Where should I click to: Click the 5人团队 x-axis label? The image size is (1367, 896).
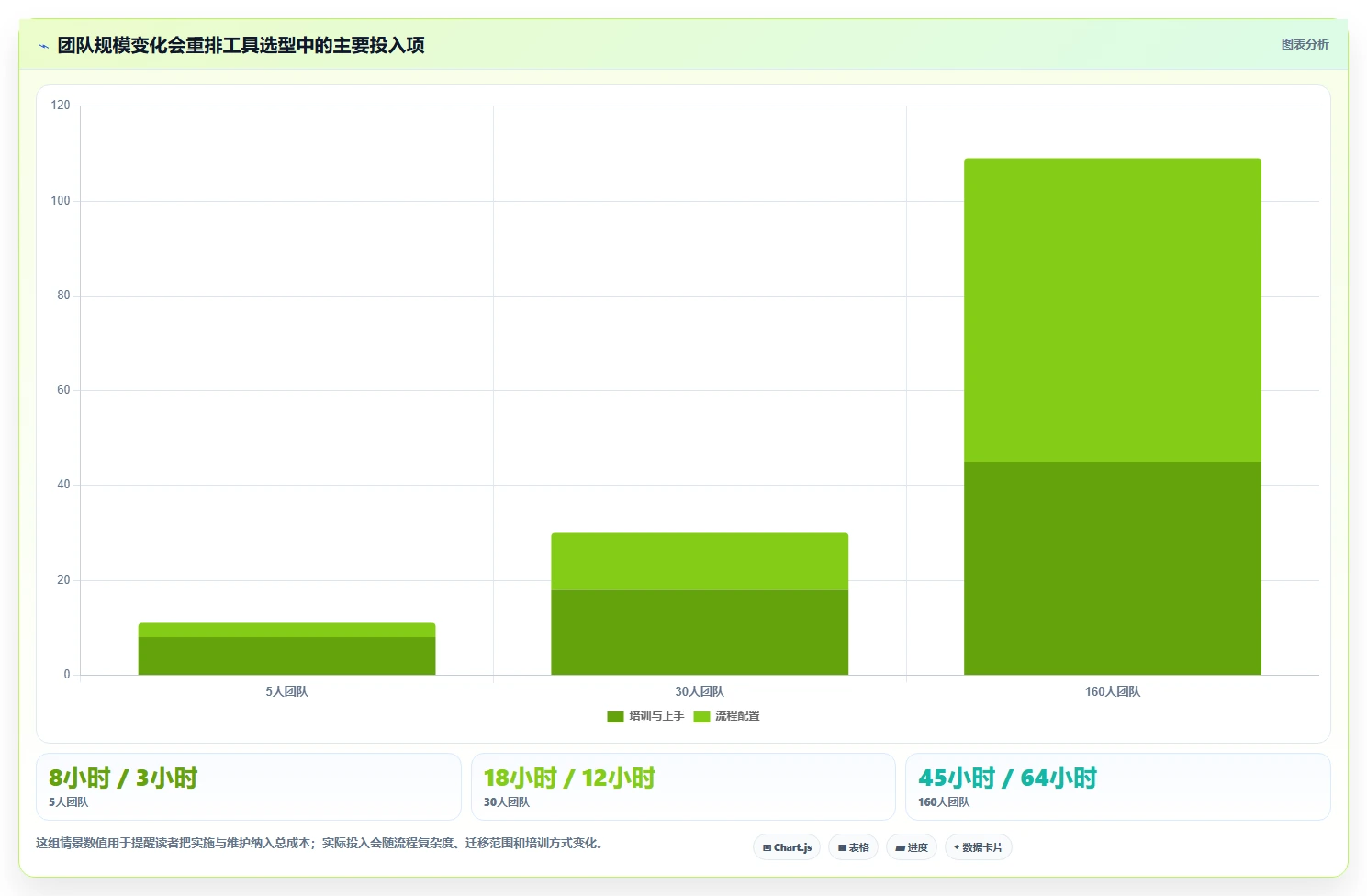pyautogui.click(x=286, y=691)
